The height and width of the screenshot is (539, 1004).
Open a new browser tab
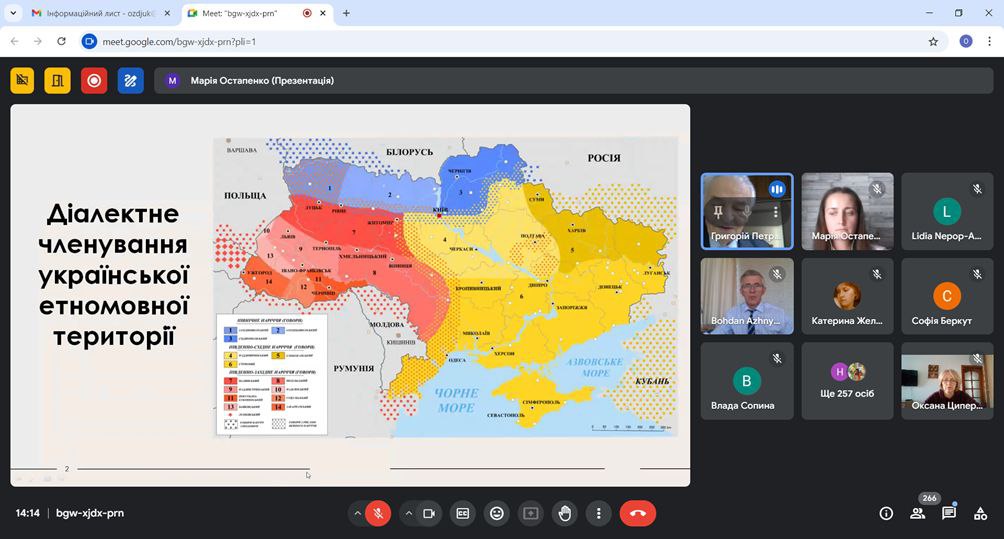click(346, 13)
